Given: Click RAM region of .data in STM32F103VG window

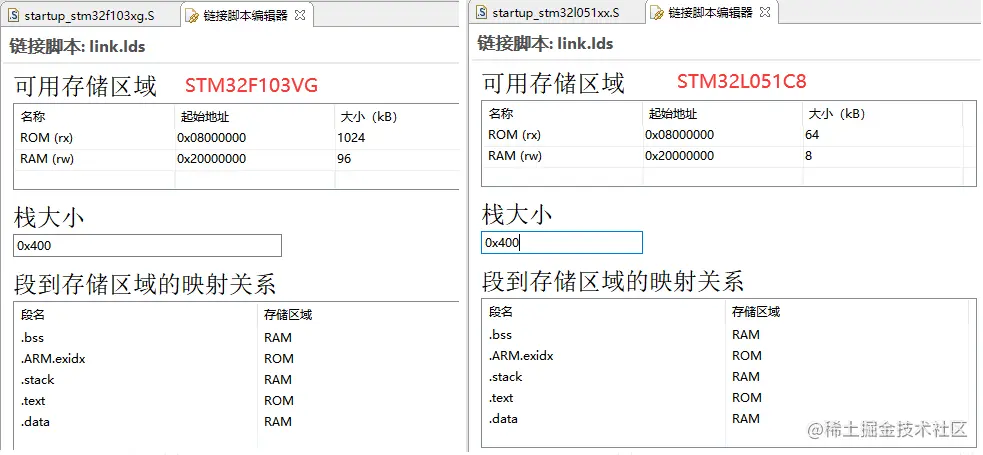Looking at the screenshot, I should coord(278,422).
